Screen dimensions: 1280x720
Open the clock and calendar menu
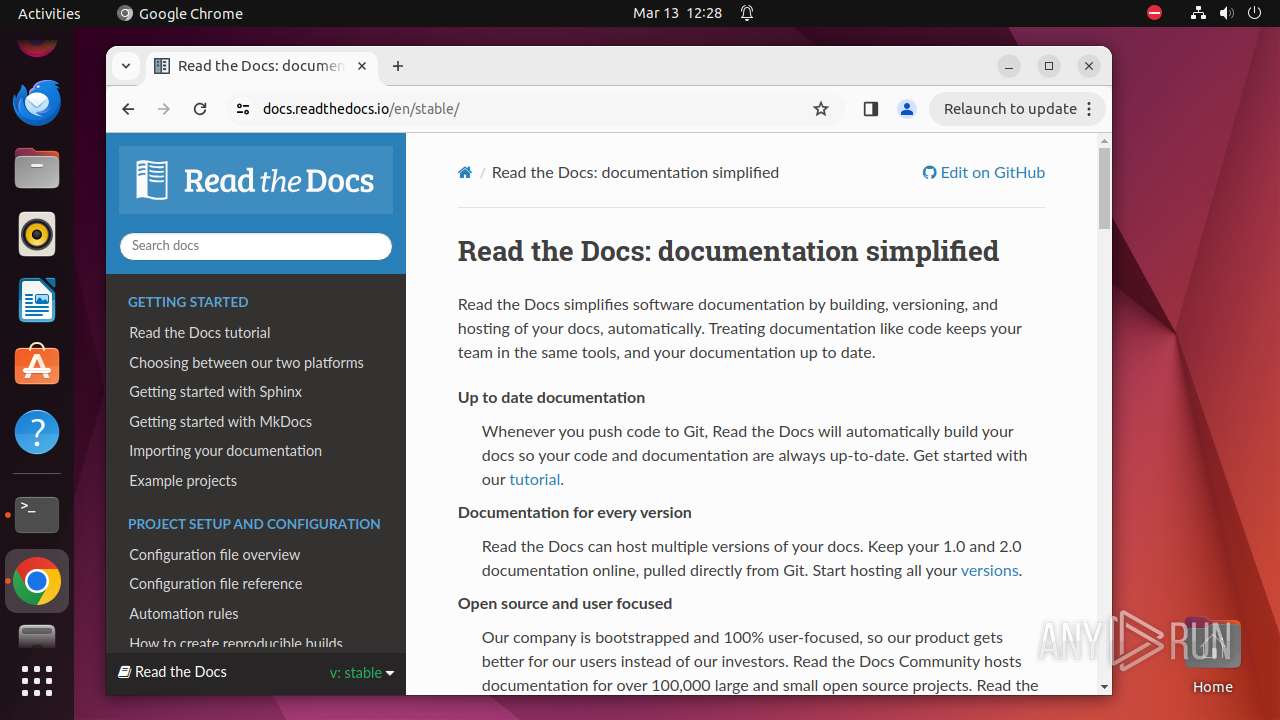pyautogui.click(x=677, y=13)
